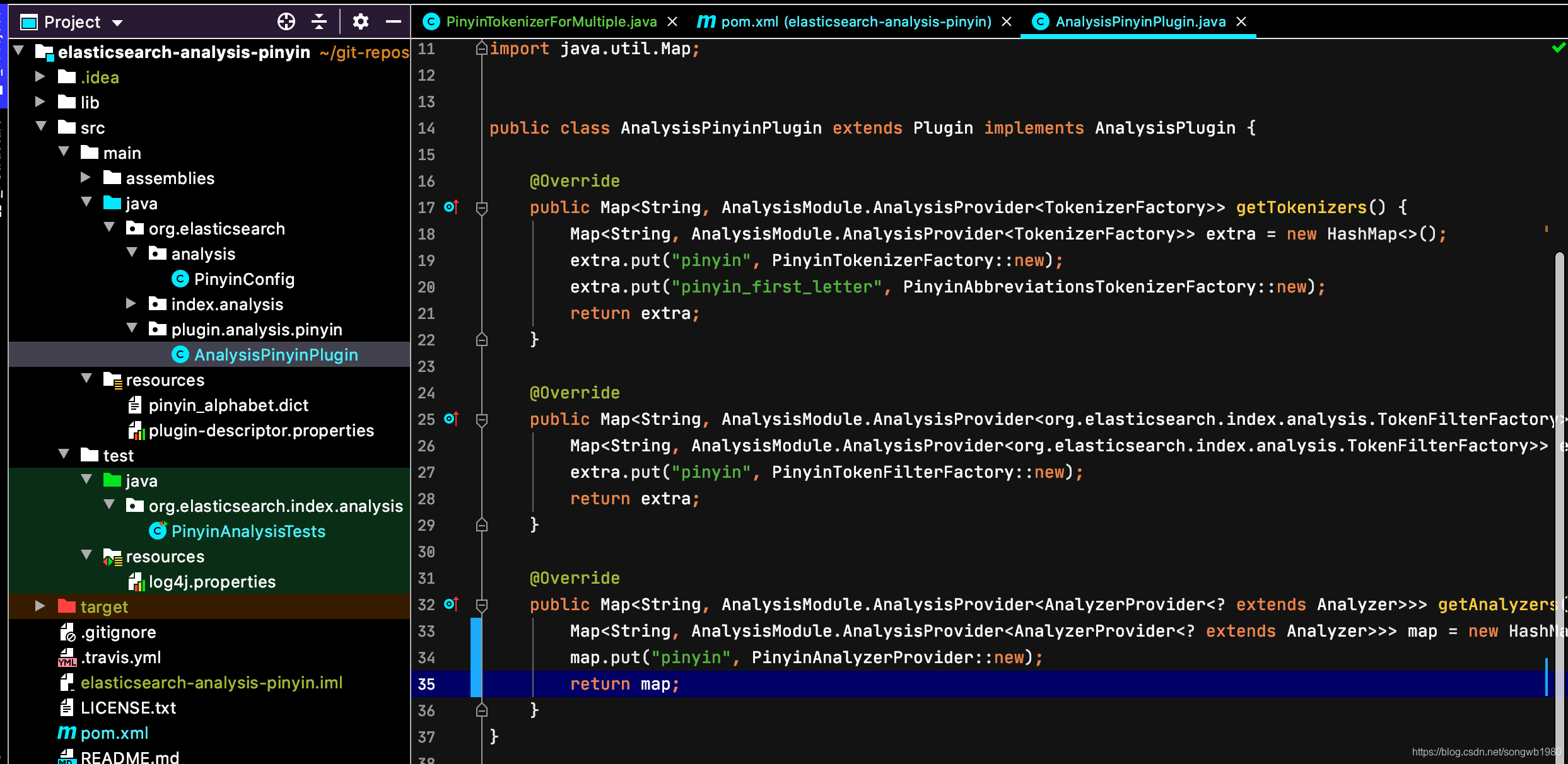Select PinyinConfig class in tree

(x=243, y=279)
